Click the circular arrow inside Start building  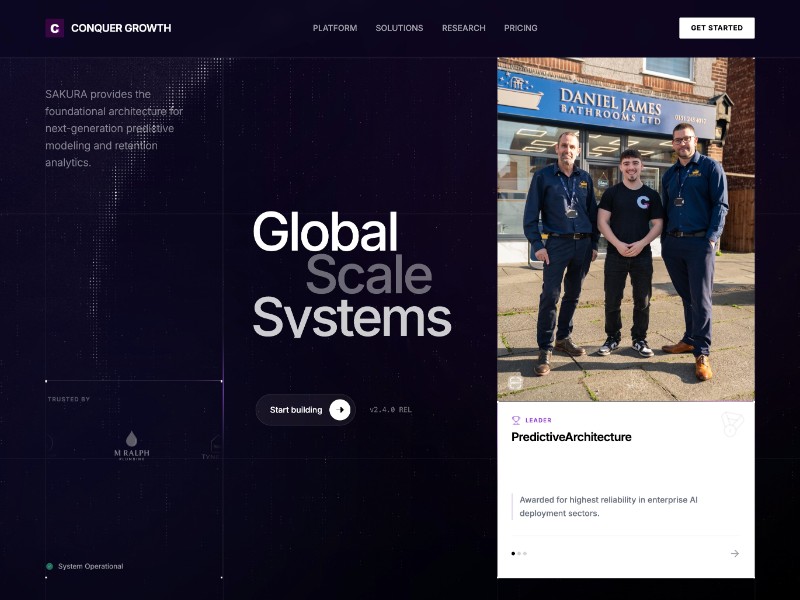pyautogui.click(x=338, y=410)
